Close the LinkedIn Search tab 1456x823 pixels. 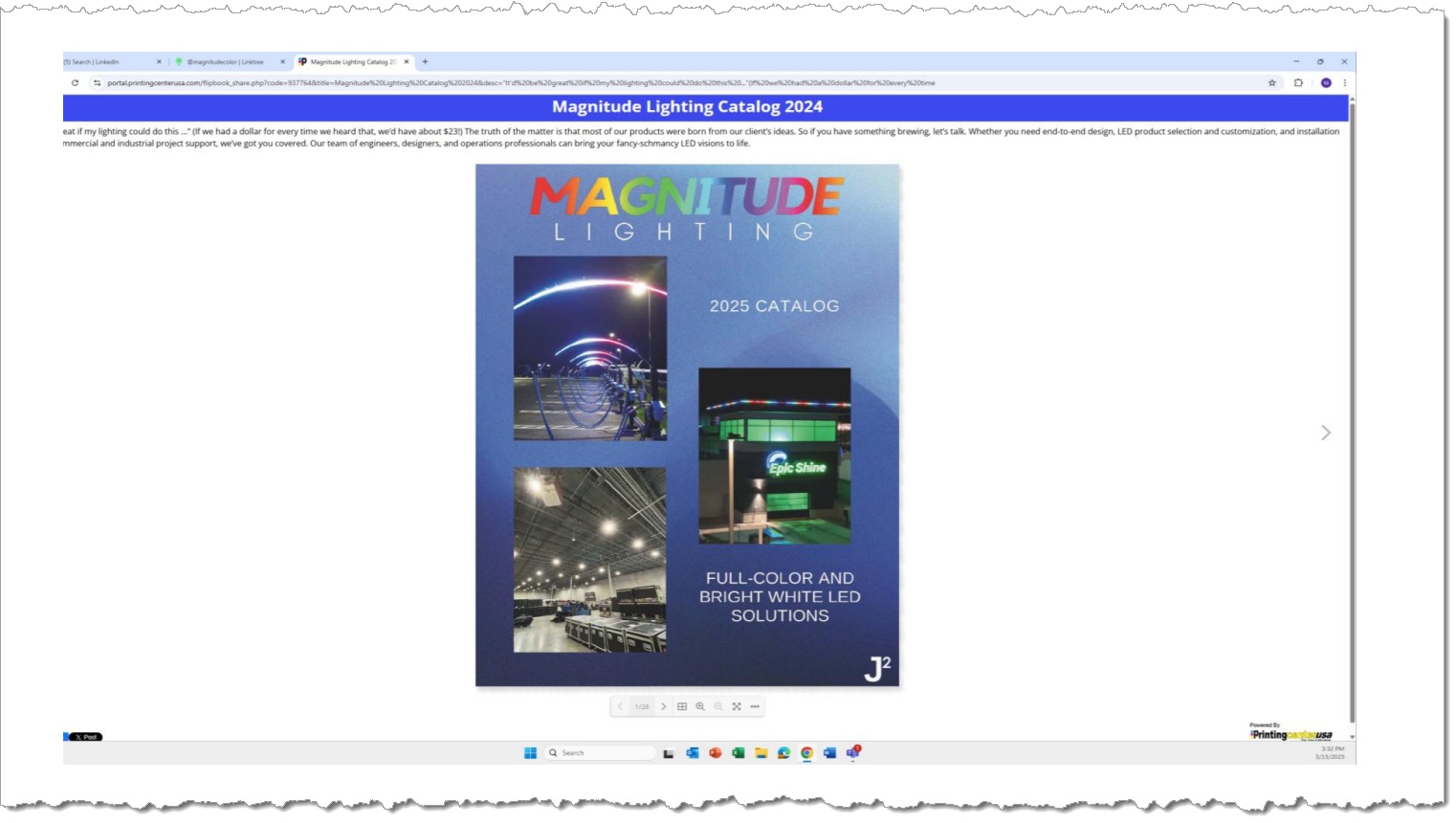coord(159,62)
